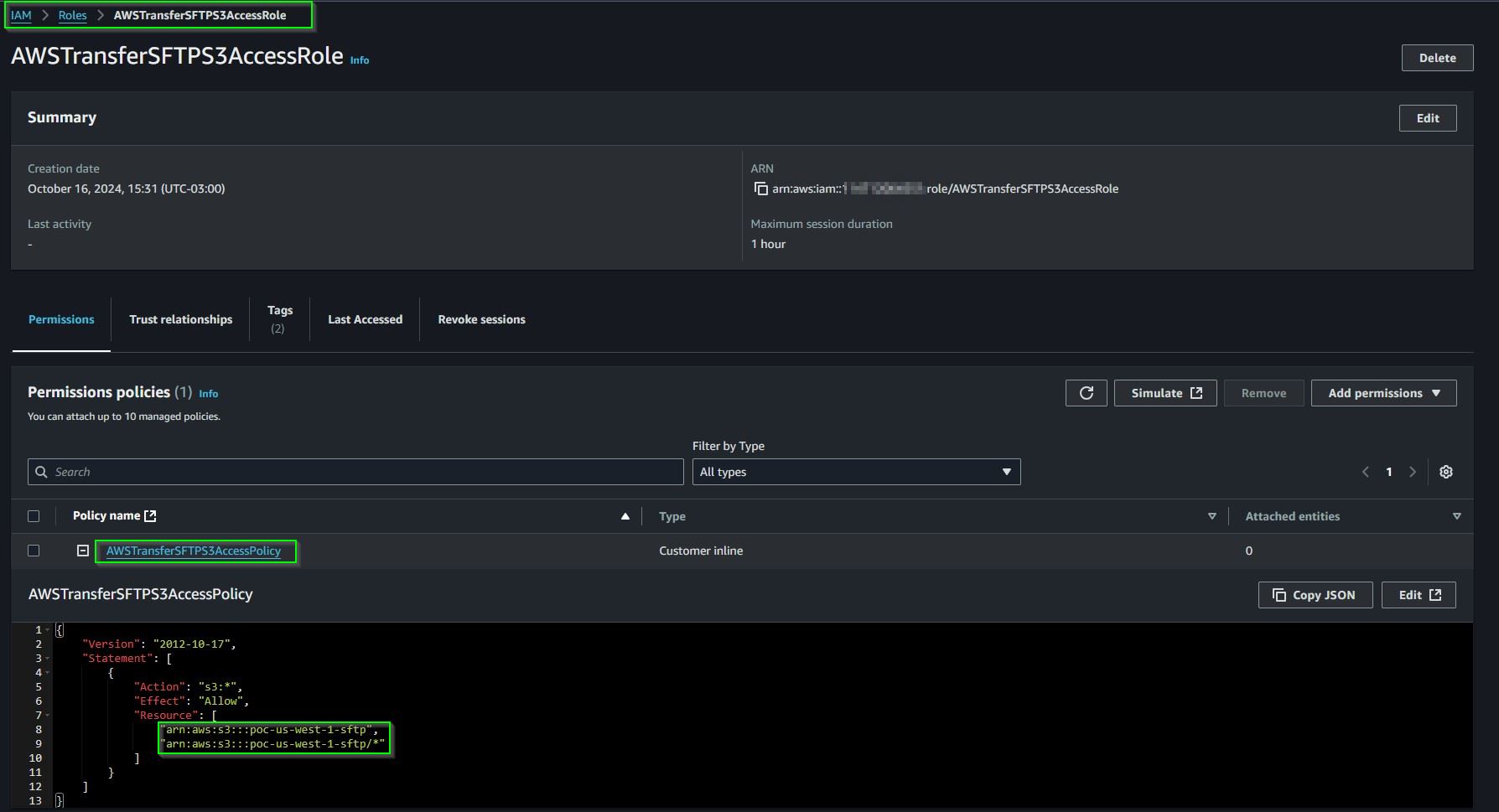This screenshot has height=812, width=1499.
Task: Open the Filter by Type dropdown
Action: point(856,472)
